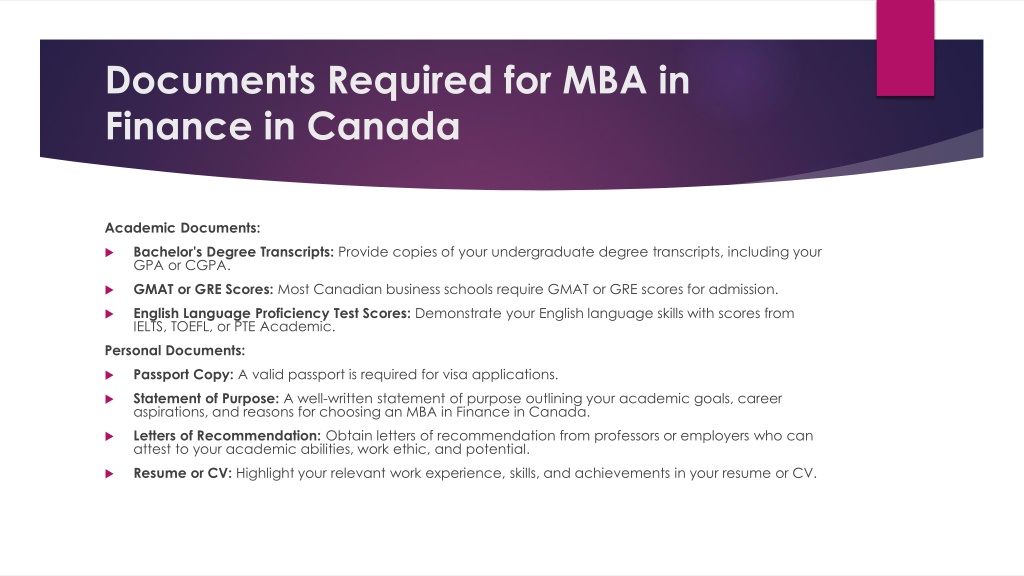This screenshot has height=576, width=1024.
Task: Click the bold 'Statement of Purpose:' label
Action: tap(206, 398)
